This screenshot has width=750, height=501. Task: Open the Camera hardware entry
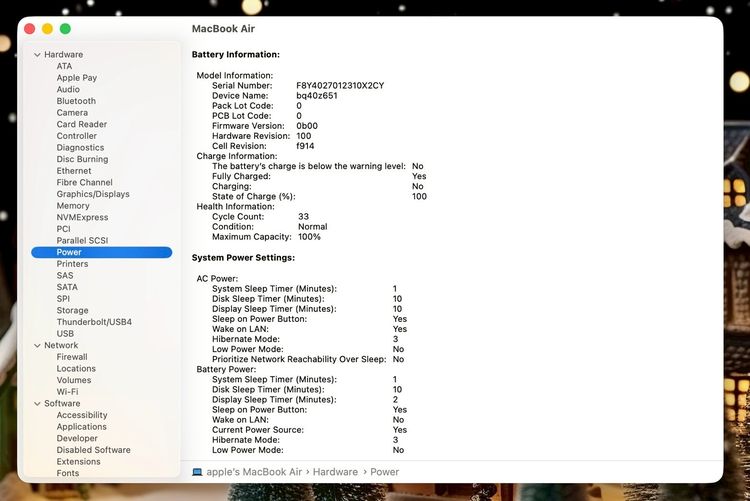click(72, 112)
